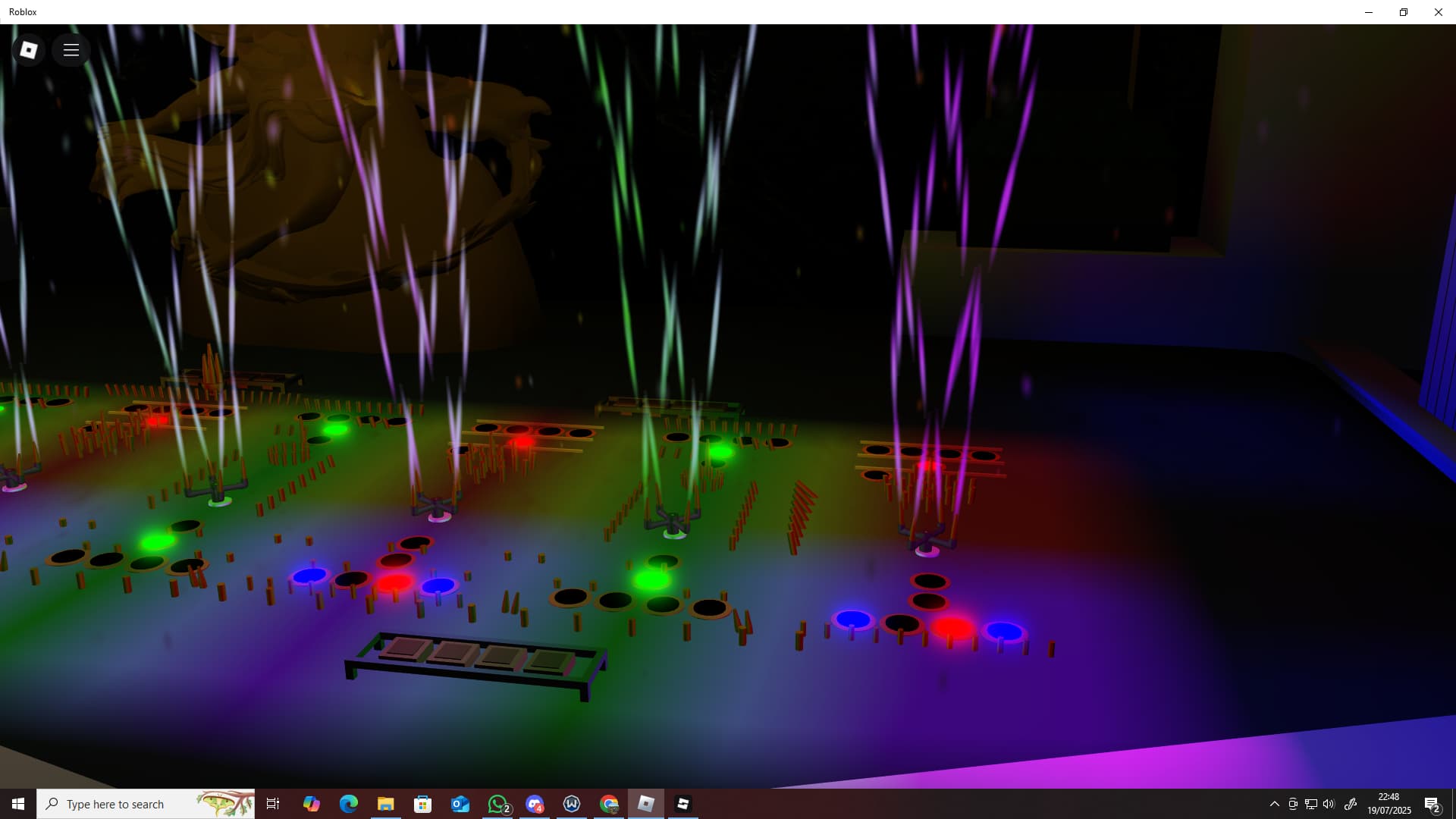Open Microsoft Store from the taskbar
1456x819 pixels.
pos(422,804)
